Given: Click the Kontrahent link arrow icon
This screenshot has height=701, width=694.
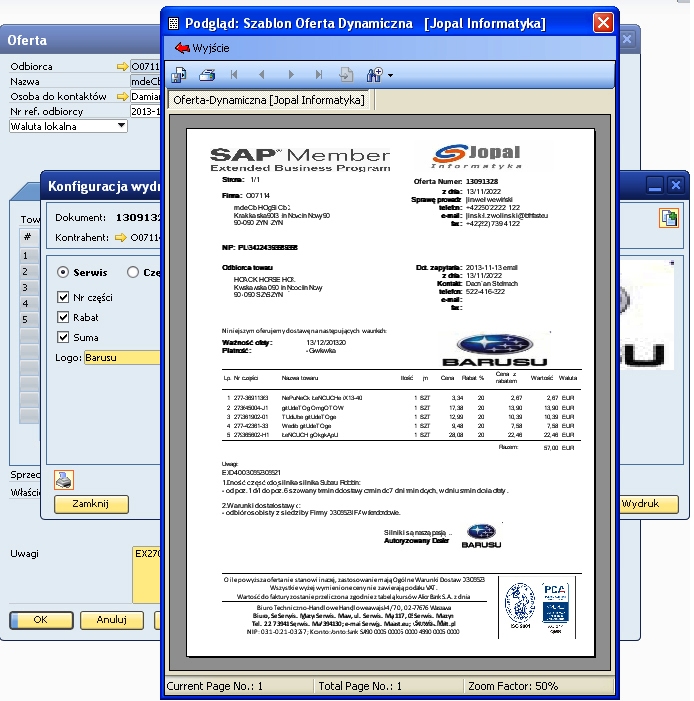Looking at the screenshot, I should pyautogui.click(x=121, y=237).
